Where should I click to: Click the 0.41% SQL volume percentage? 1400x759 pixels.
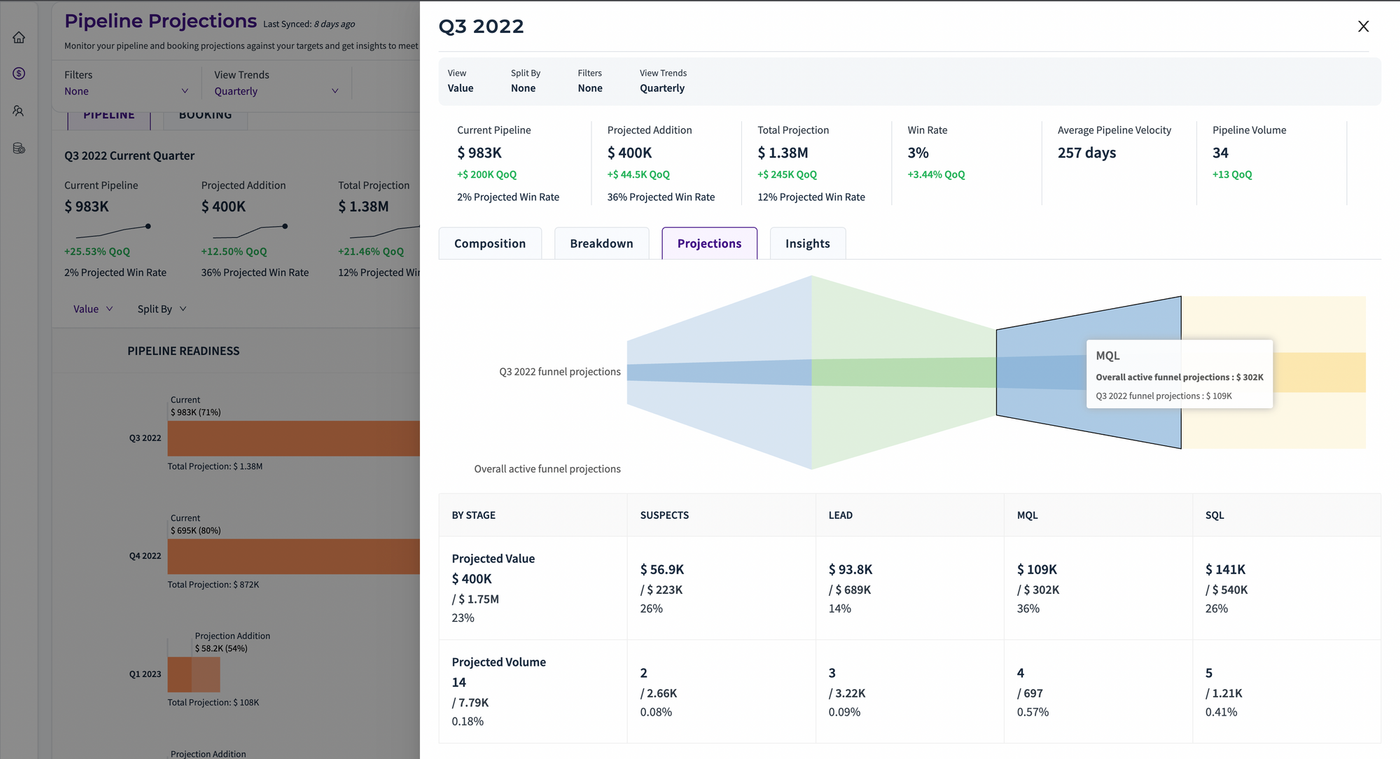(1221, 713)
